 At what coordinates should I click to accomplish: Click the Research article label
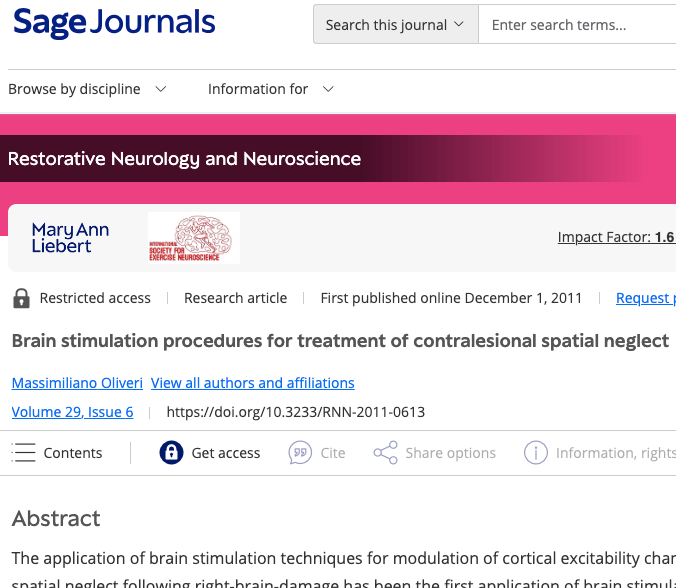[235, 298]
